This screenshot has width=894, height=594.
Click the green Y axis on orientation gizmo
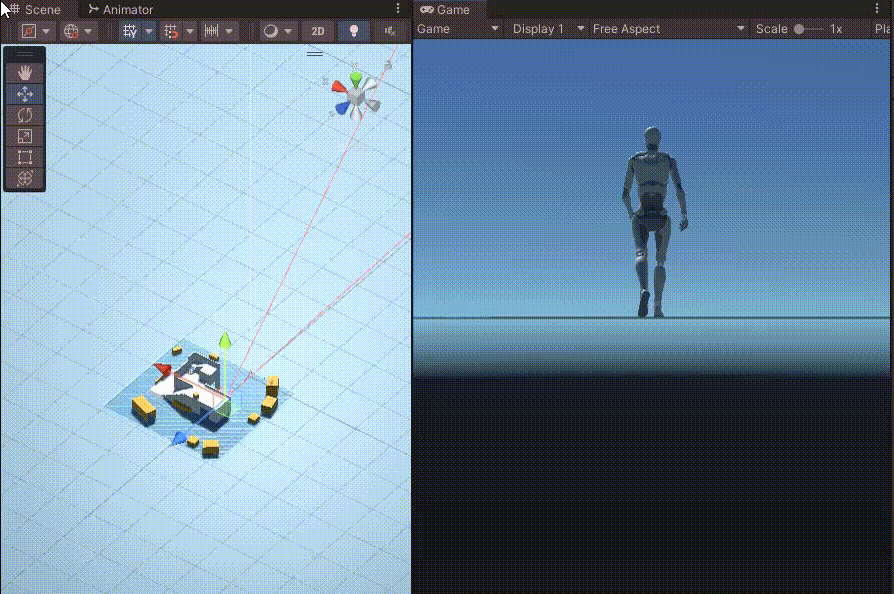[356, 79]
